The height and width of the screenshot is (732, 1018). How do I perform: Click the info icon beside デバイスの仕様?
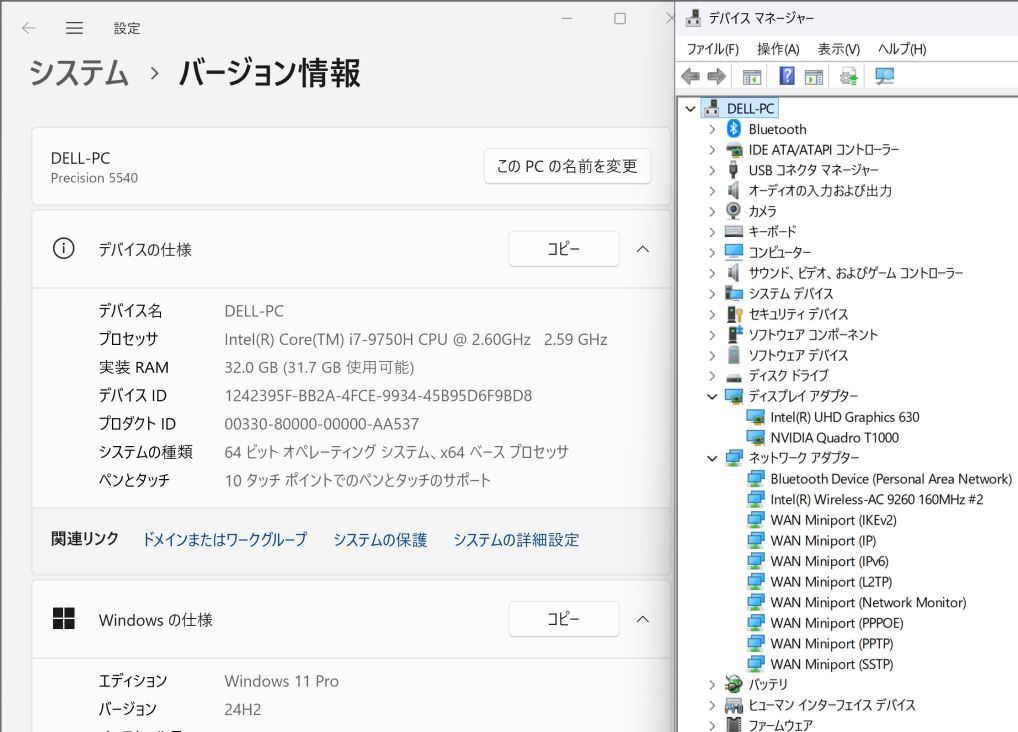[64, 248]
